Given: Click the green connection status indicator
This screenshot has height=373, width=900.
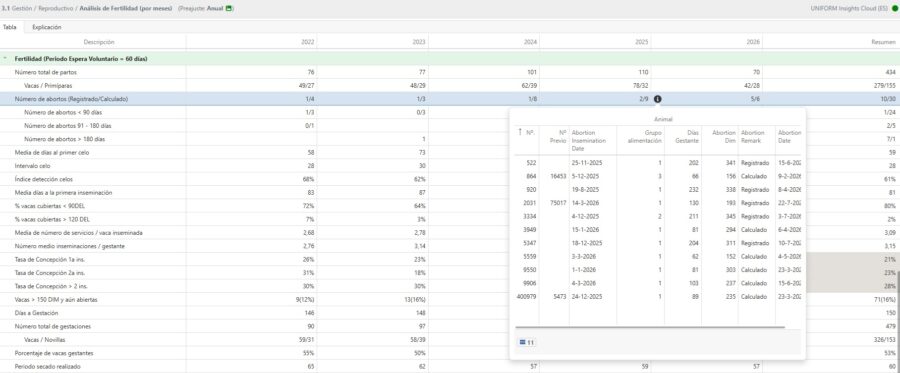Looking at the screenshot, I should [895, 9].
